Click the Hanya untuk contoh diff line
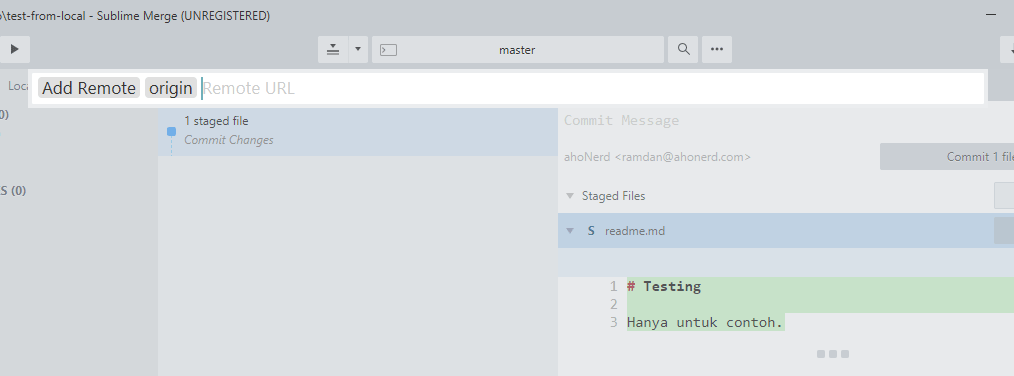 [x=705, y=322]
